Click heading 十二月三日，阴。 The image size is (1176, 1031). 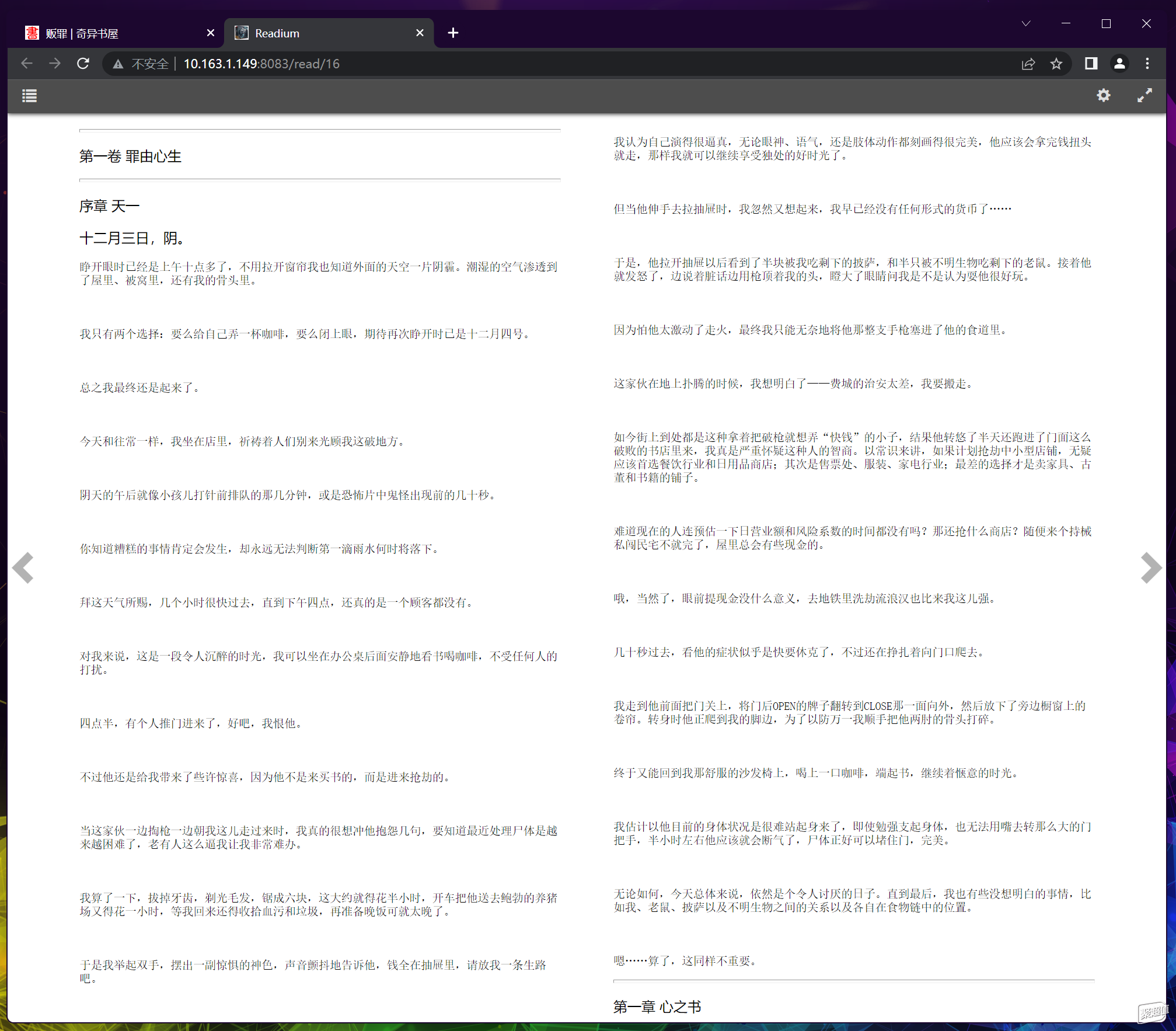coord(133,238)
